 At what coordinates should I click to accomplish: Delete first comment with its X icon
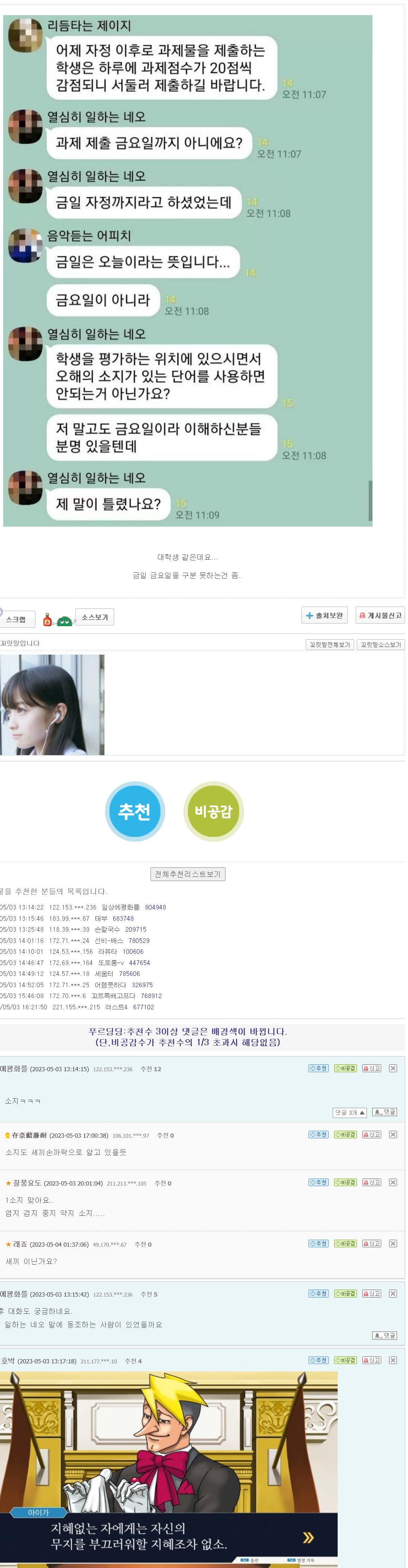pos(393,1068)
